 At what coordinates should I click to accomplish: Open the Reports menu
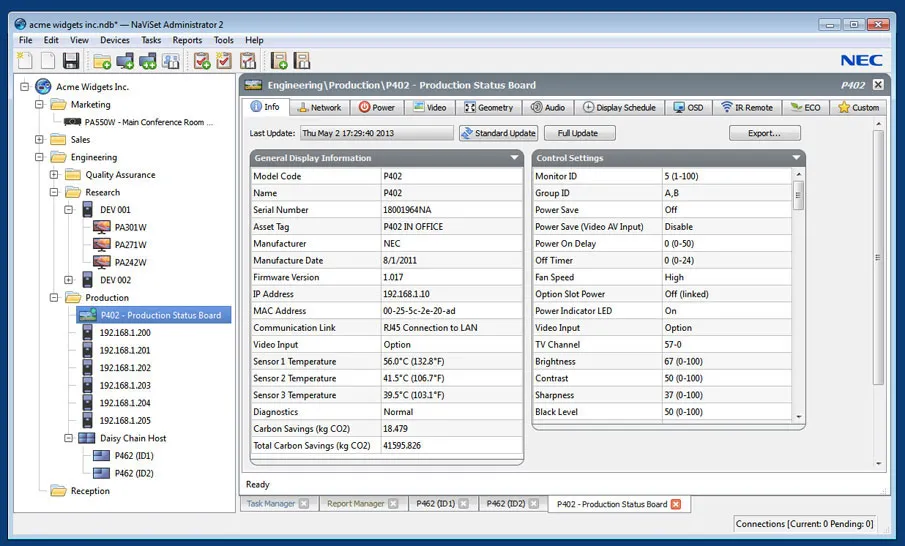click(x=187, y=40)
